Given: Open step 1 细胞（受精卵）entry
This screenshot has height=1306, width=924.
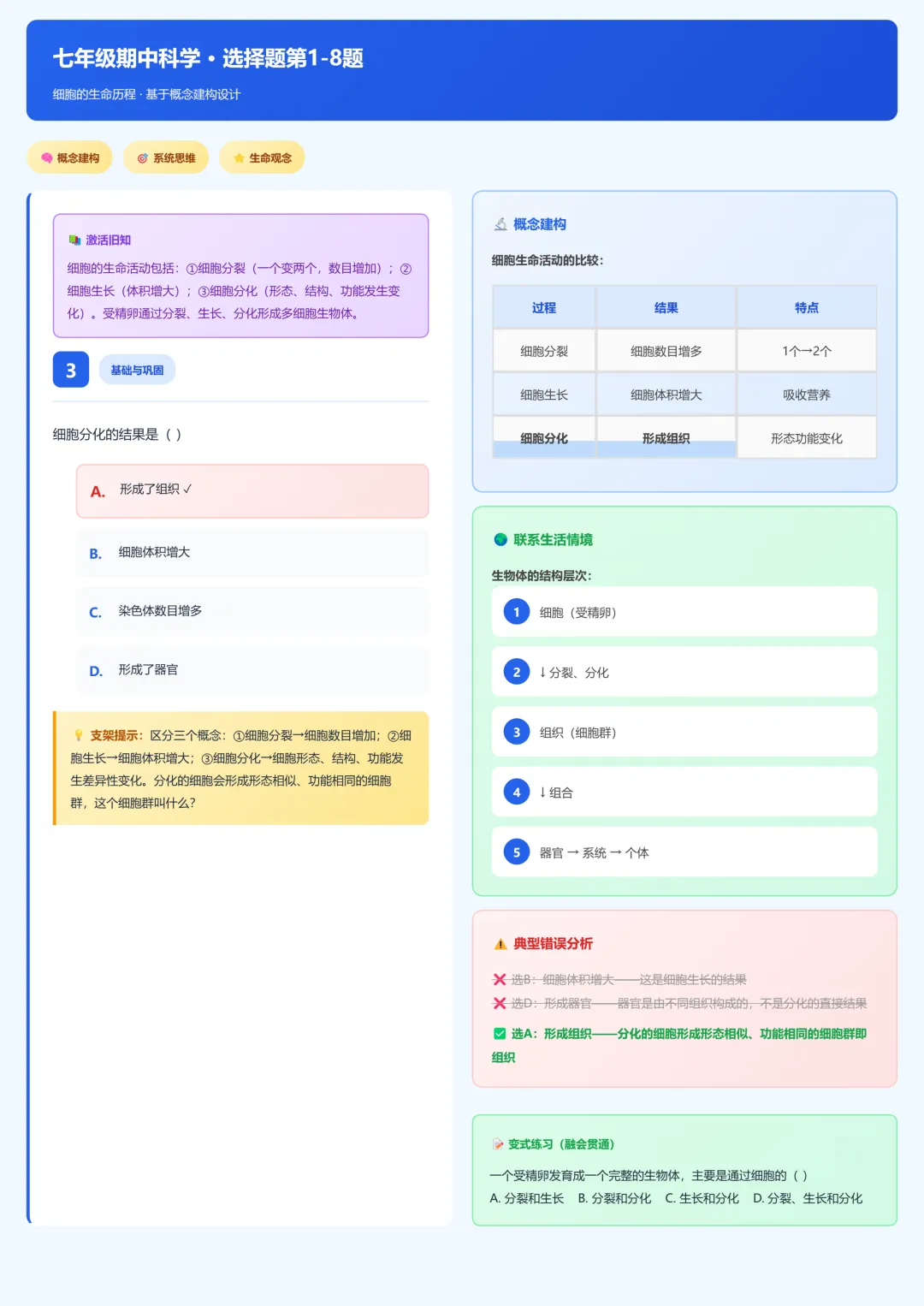Looking at the screenshot, I should click(x=684, y=611).
